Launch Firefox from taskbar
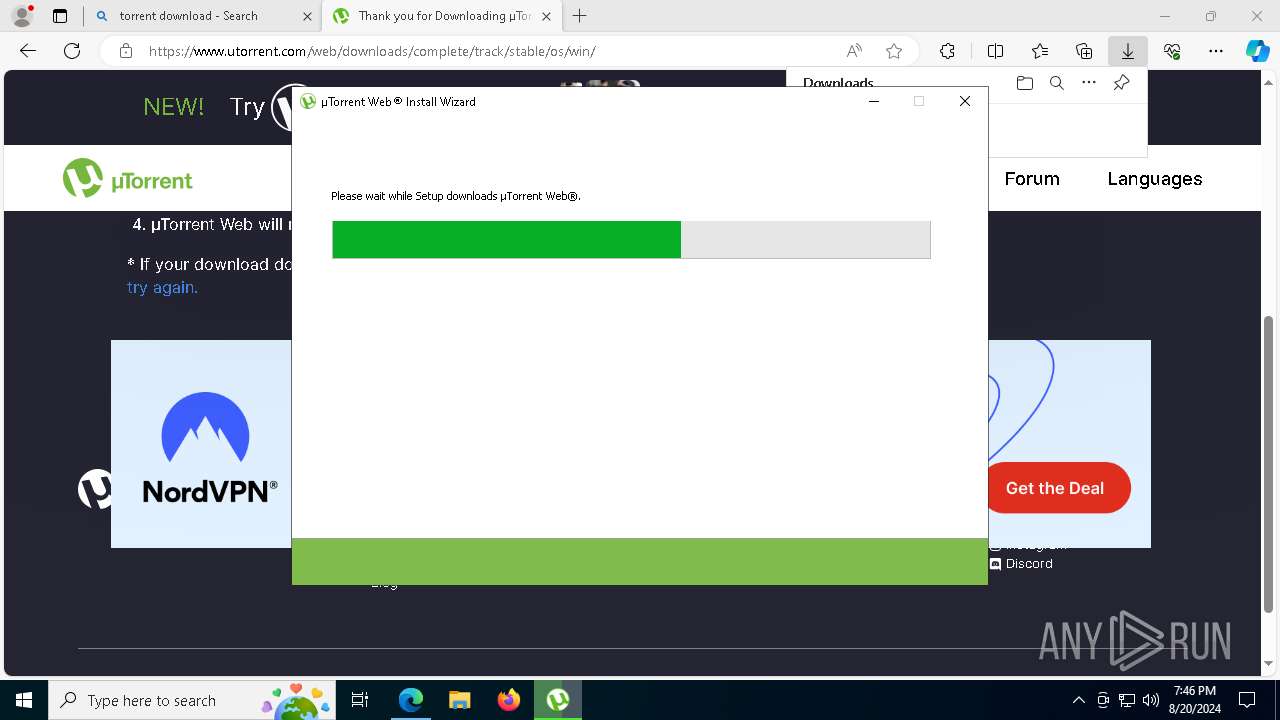The height and width of the screenshot is (720, 1280). click(x=509, y=700)
